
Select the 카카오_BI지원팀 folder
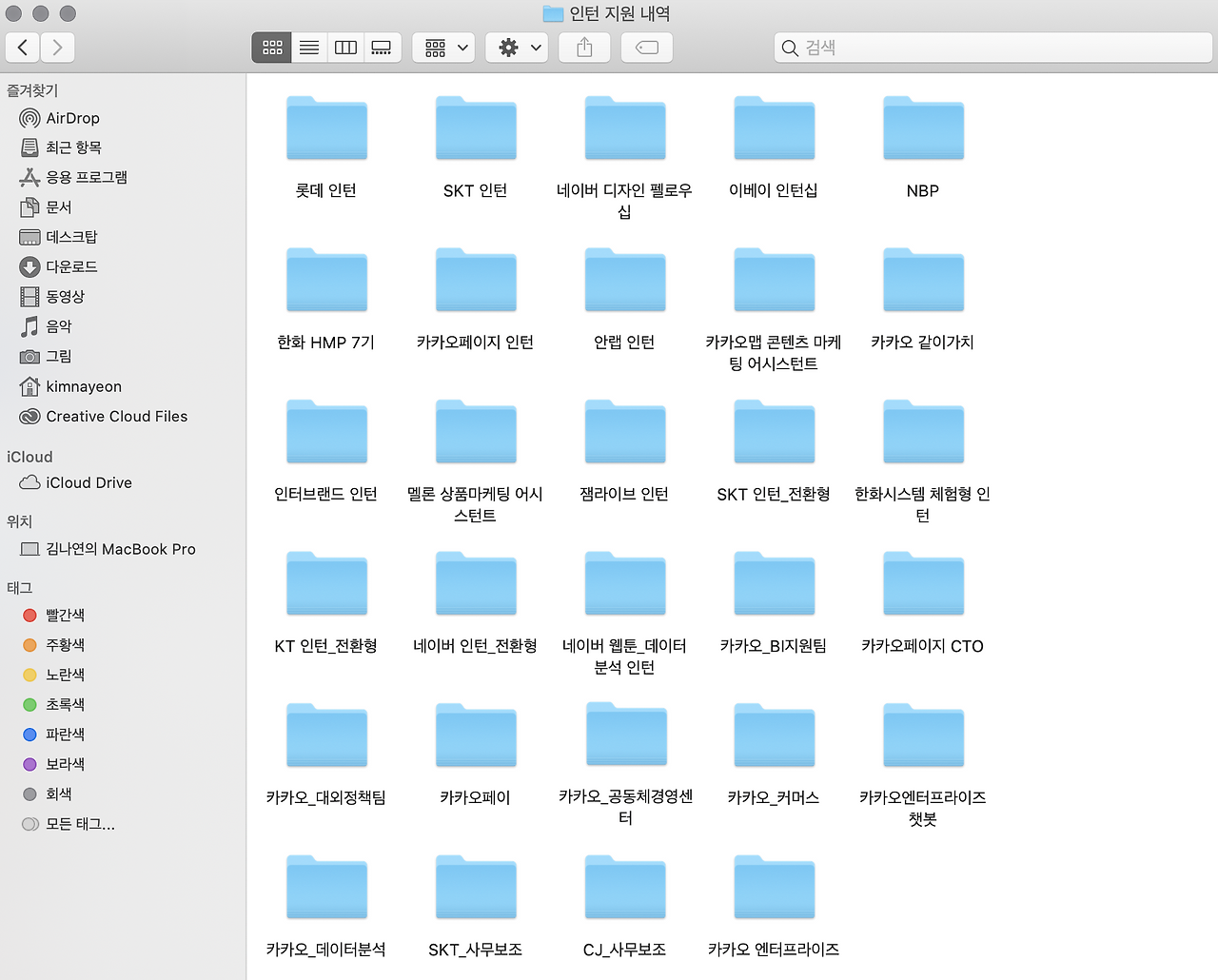pyautogui.click(x=774, y=603)
